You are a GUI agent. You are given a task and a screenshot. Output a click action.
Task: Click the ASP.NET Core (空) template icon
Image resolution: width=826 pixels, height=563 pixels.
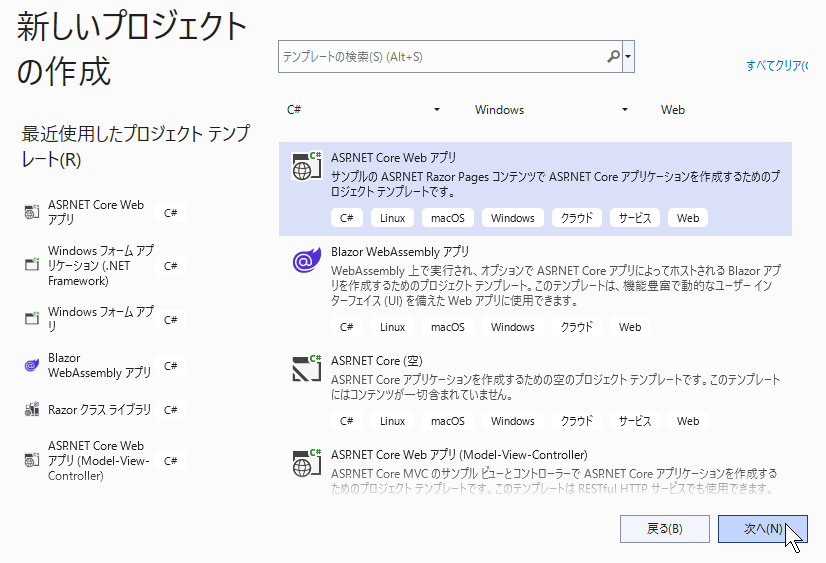pyautogui.click(x=306, y=368)
